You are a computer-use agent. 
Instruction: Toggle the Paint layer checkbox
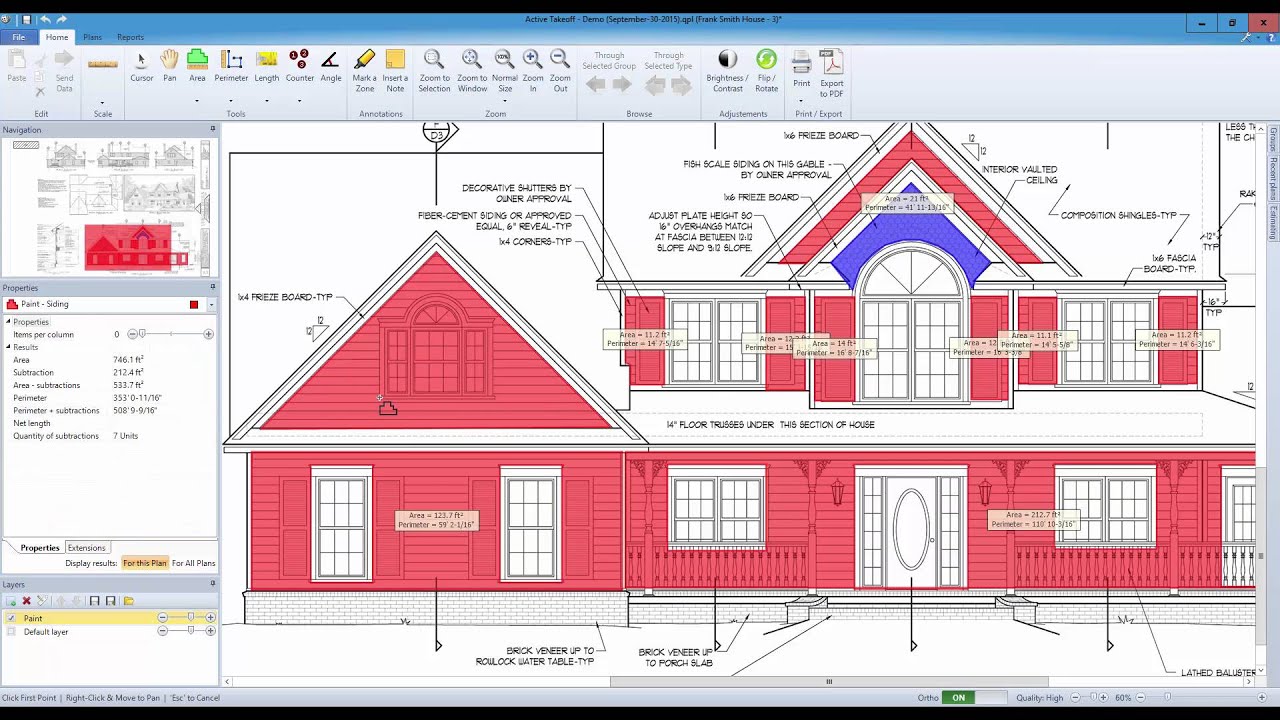pos(11,618)
